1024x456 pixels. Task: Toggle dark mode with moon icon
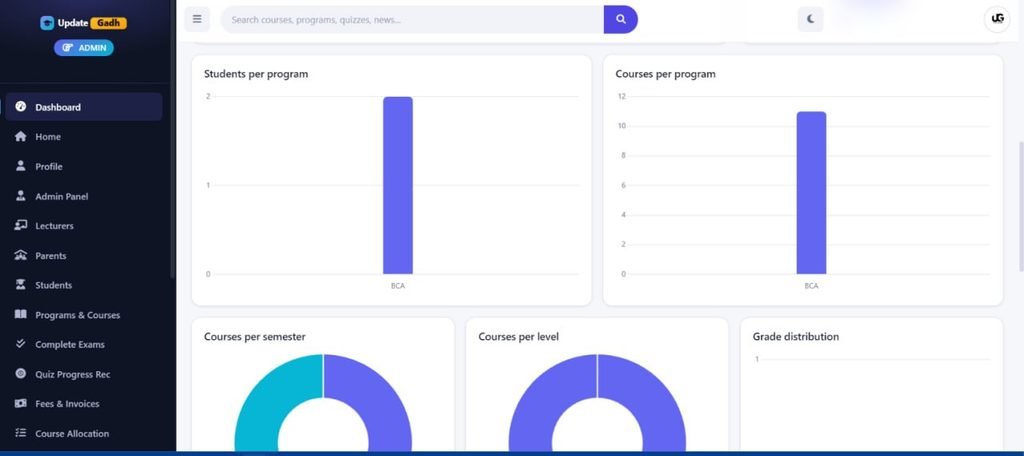tap(810, 20)
